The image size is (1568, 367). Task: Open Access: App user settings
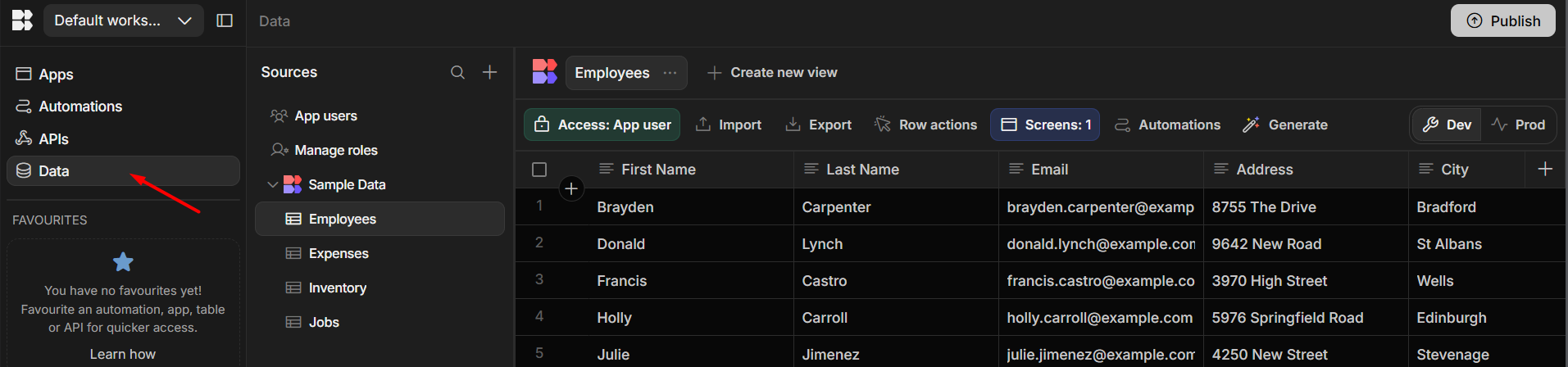click(602, 125)
